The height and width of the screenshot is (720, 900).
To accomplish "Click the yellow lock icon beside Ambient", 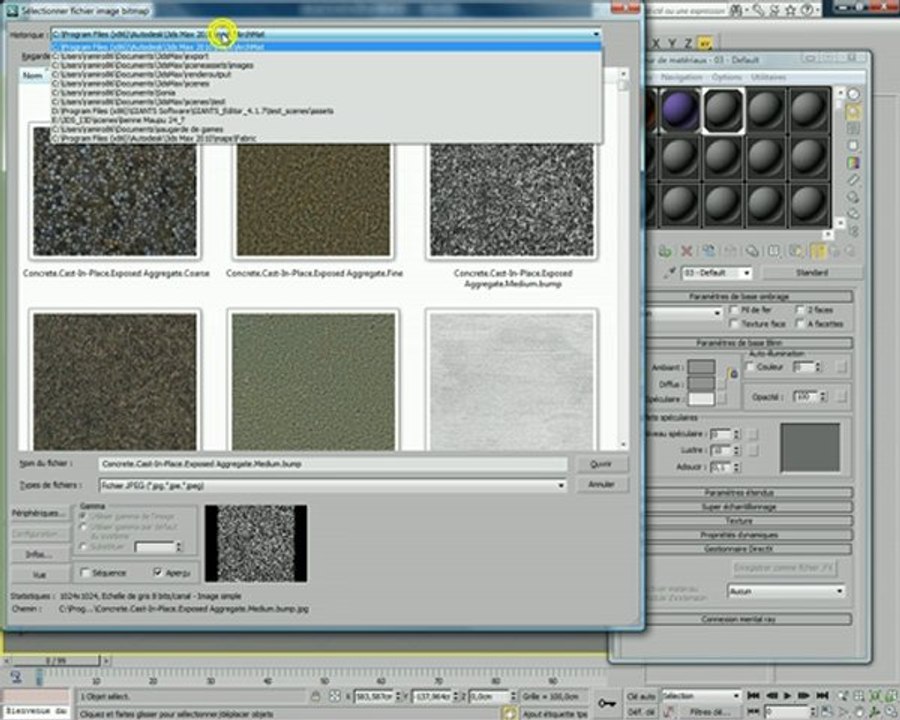I will click(734, 373).
